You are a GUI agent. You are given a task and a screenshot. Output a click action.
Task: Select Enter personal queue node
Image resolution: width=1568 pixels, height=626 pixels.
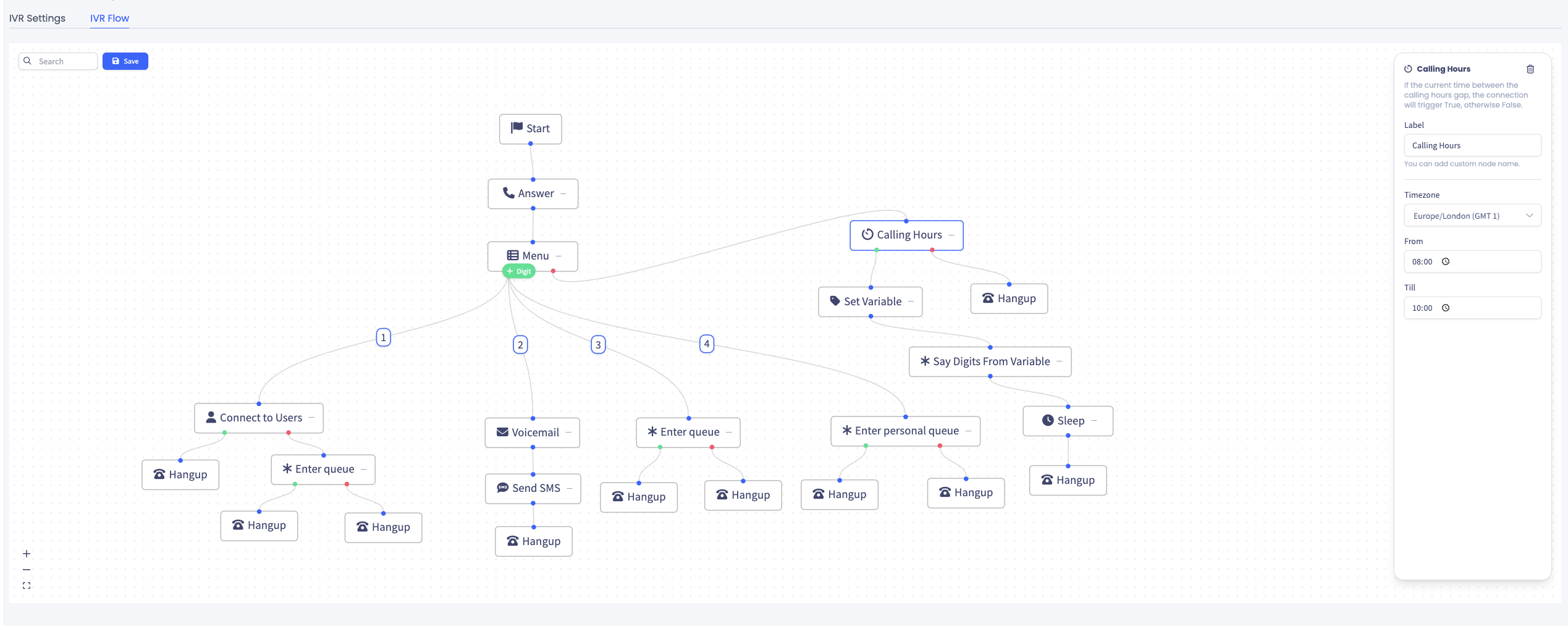pyautogui.click(x=905, y=431)
